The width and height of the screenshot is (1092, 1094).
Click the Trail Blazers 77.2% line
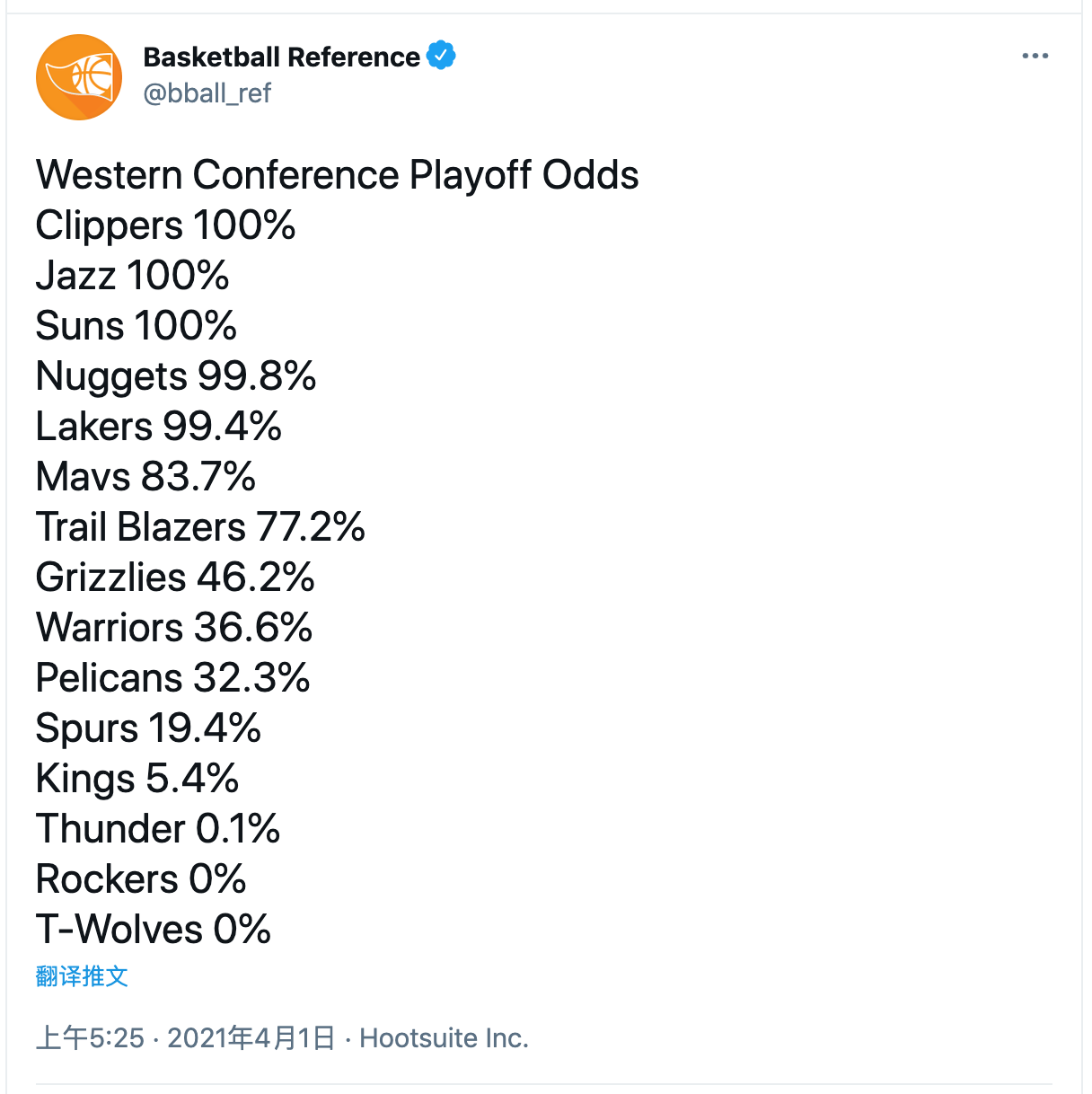pos(200,527)
